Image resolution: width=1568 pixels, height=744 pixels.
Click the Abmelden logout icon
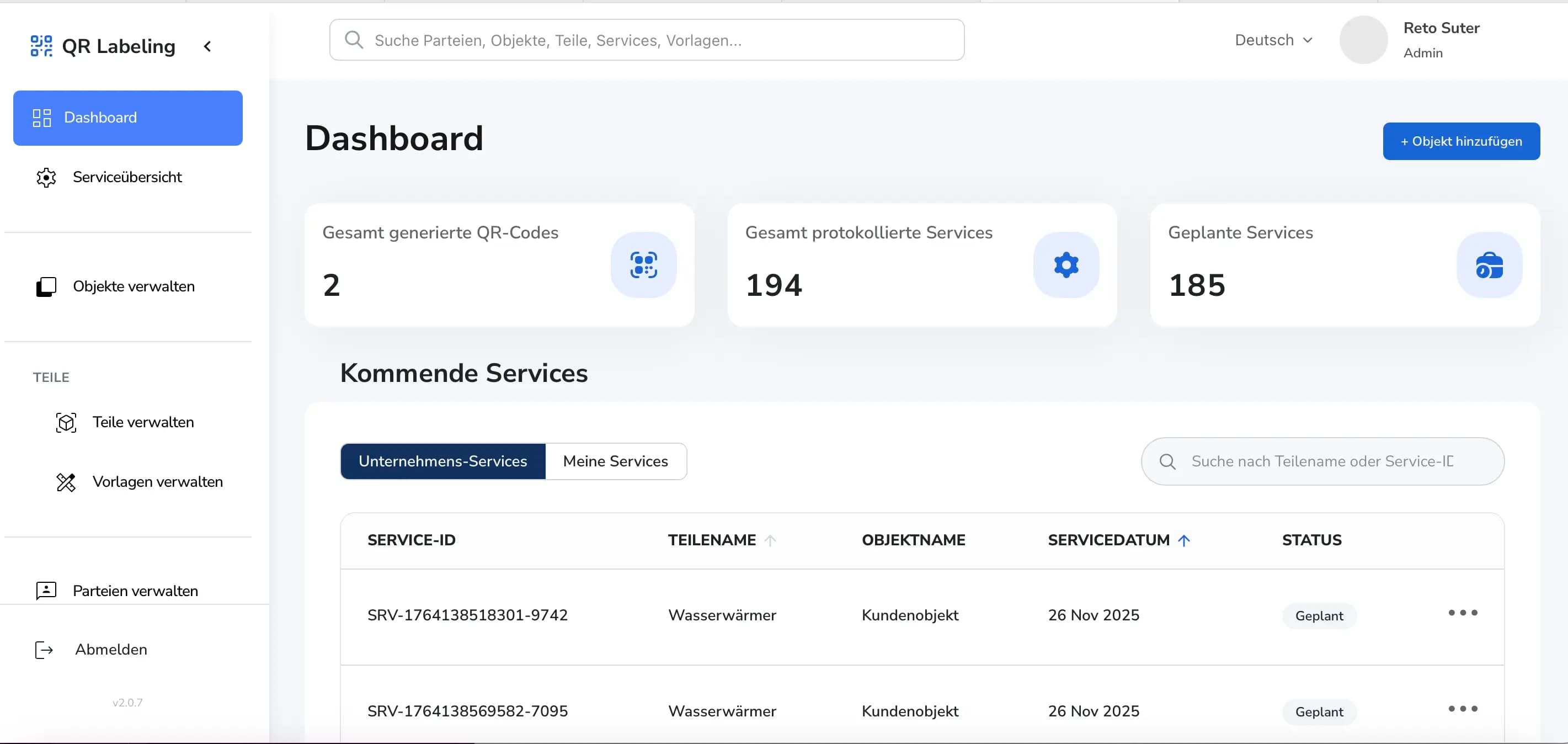[x=45, y=650]
